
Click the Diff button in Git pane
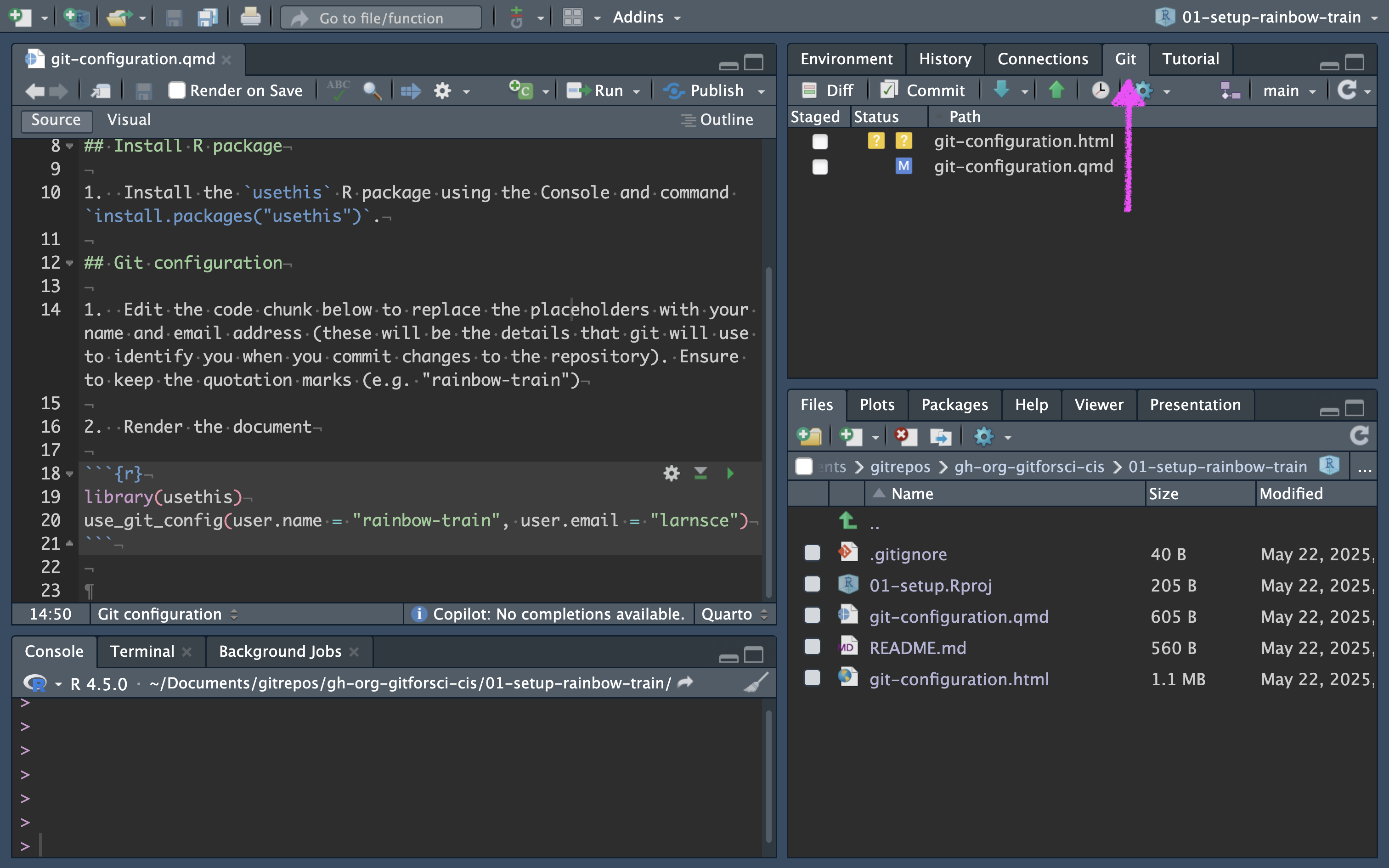click(827, 91)
